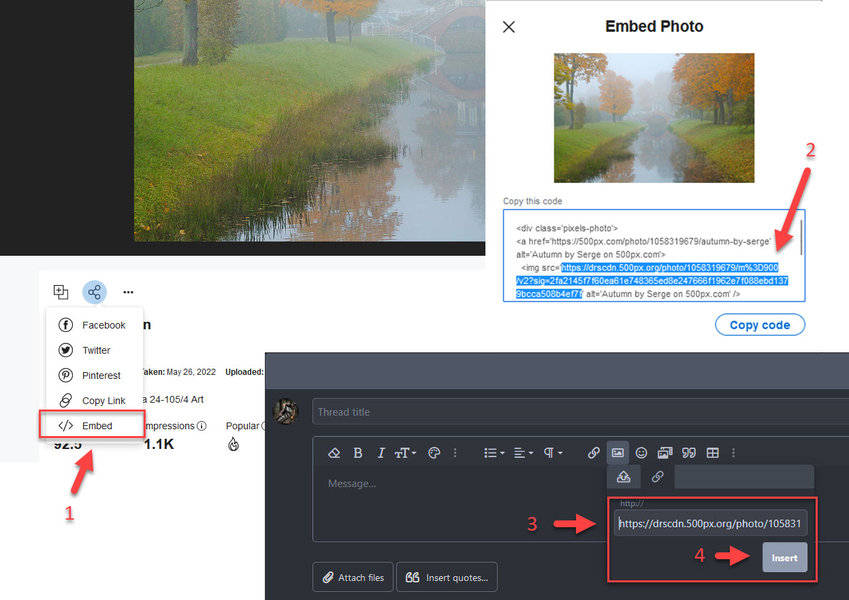Click the smiley emoji icon

point(641,453)
